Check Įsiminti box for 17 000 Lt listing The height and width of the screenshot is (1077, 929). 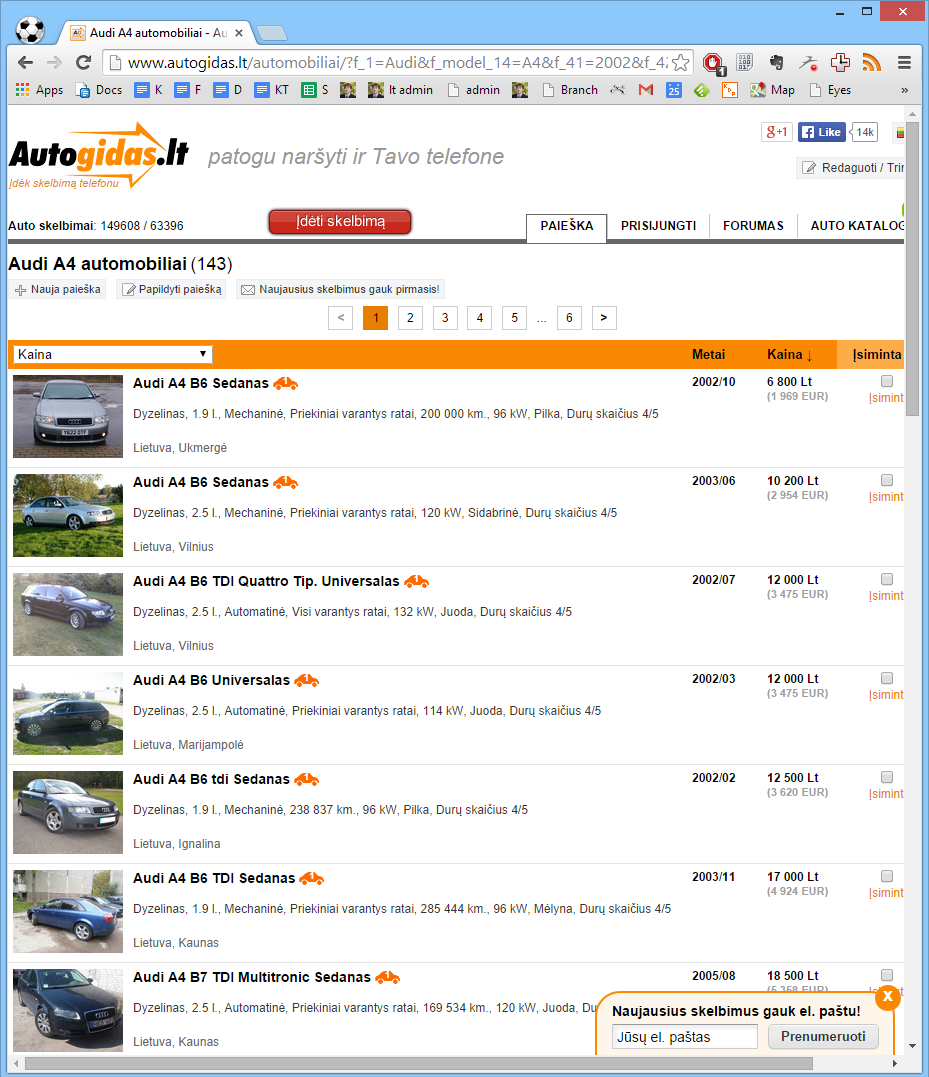pyautogui.click(x=887, y=876)
